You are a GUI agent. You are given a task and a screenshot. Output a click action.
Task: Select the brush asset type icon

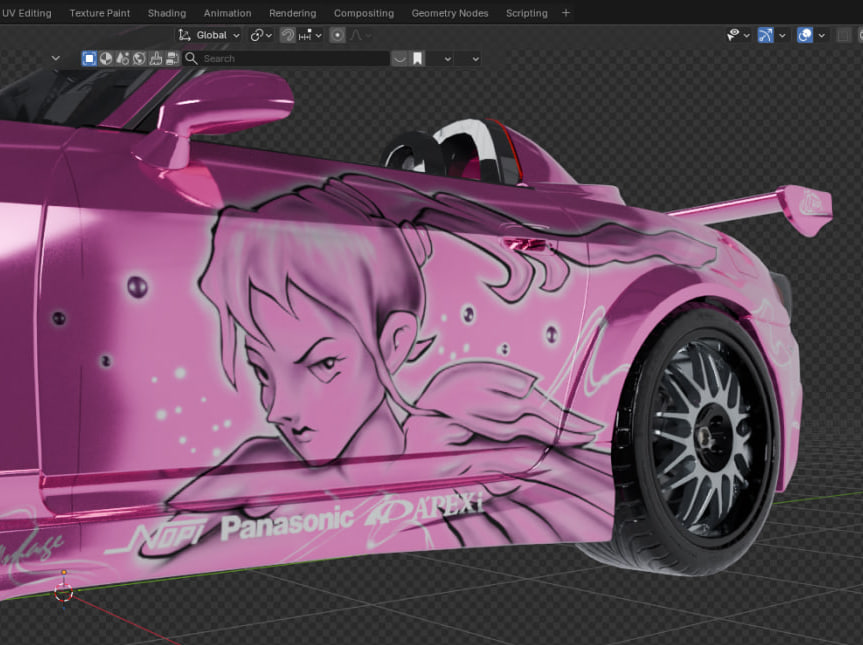(x=156, y=58)
